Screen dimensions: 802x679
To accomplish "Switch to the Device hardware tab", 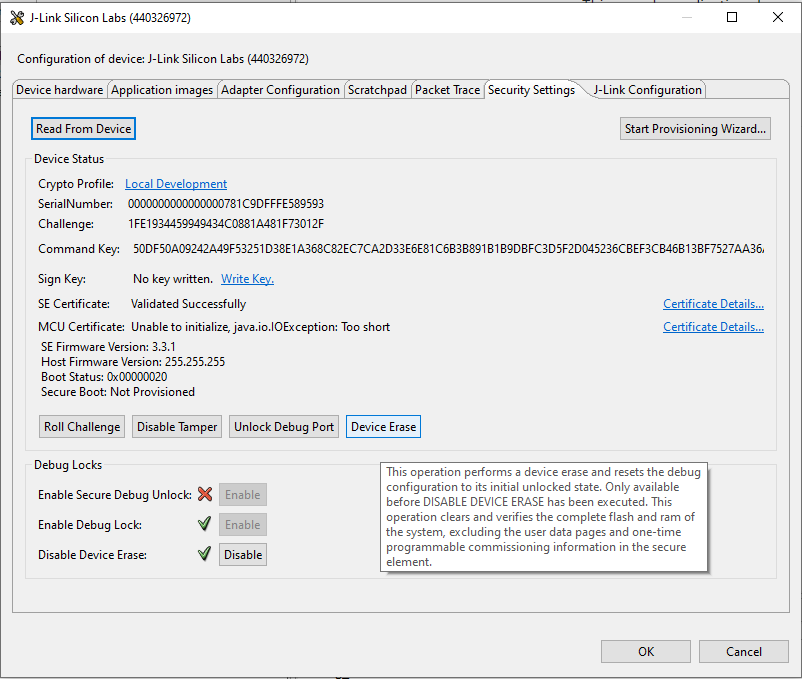I will (60, 90).
